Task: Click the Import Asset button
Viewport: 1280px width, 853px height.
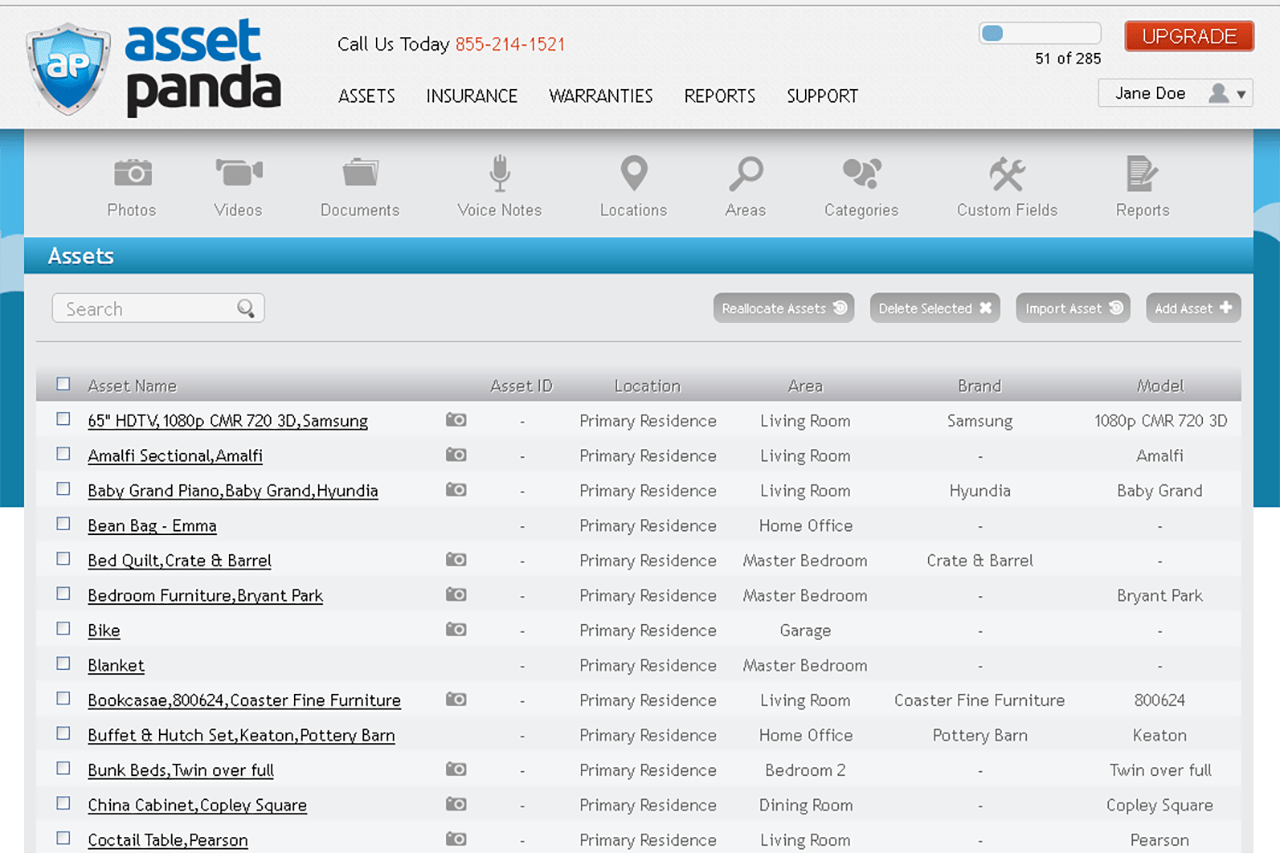Action: 1073,308
